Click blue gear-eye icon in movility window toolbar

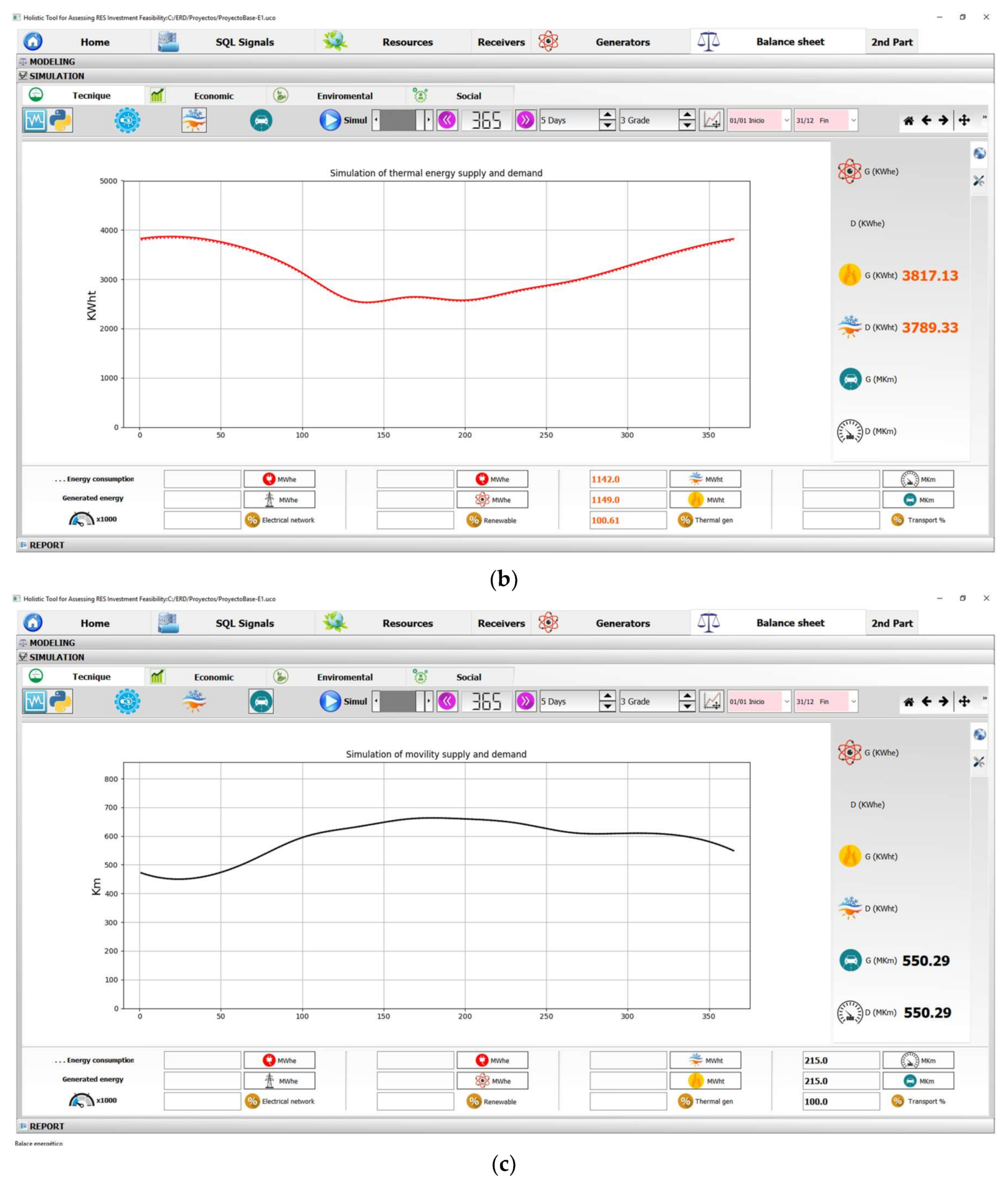[x=127, y=701]
